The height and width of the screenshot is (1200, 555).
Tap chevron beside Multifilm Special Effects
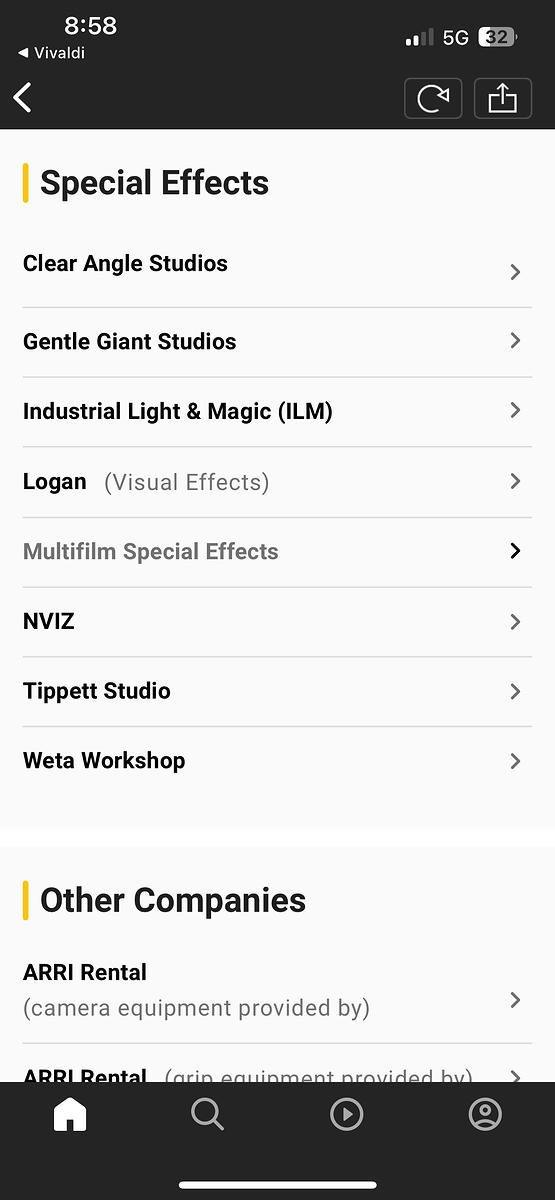[x=515, y=551]
